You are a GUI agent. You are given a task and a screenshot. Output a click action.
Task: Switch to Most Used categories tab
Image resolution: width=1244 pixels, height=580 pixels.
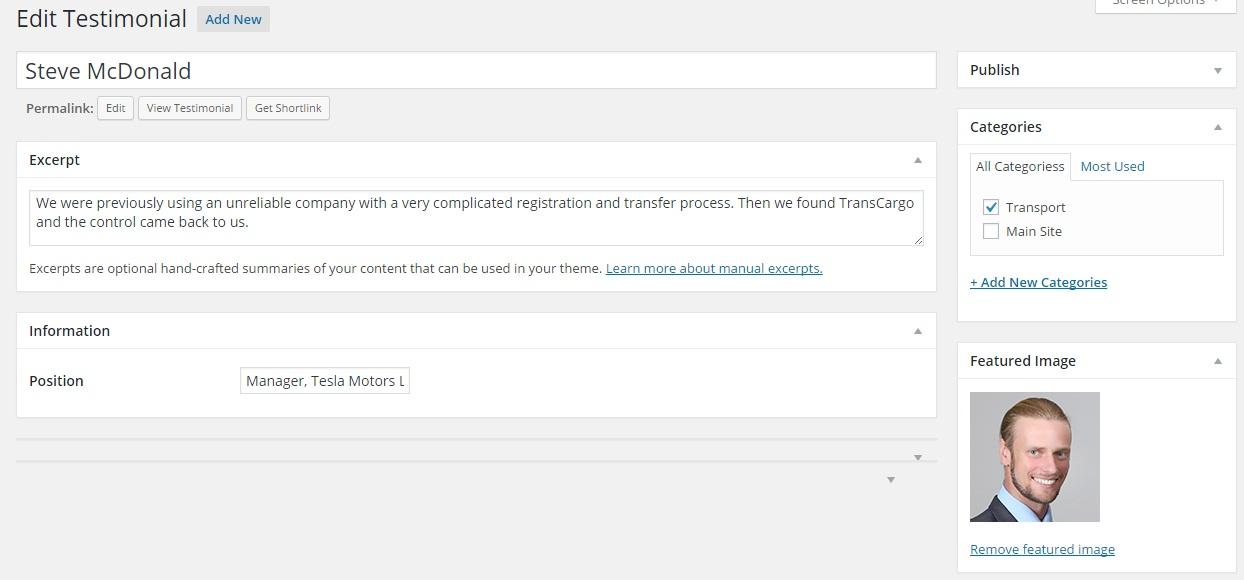point(1112,166)
